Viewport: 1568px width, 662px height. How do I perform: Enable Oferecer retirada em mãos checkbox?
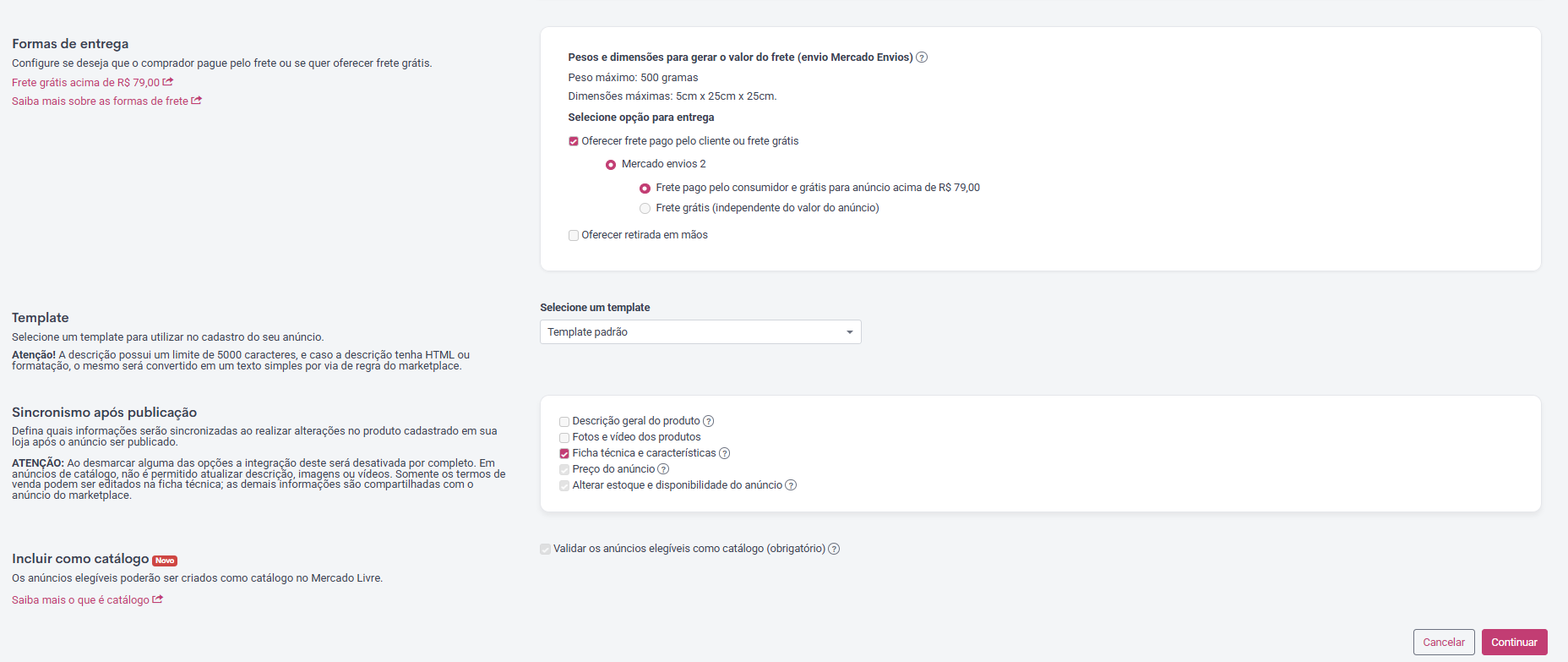tap(574, 235)
